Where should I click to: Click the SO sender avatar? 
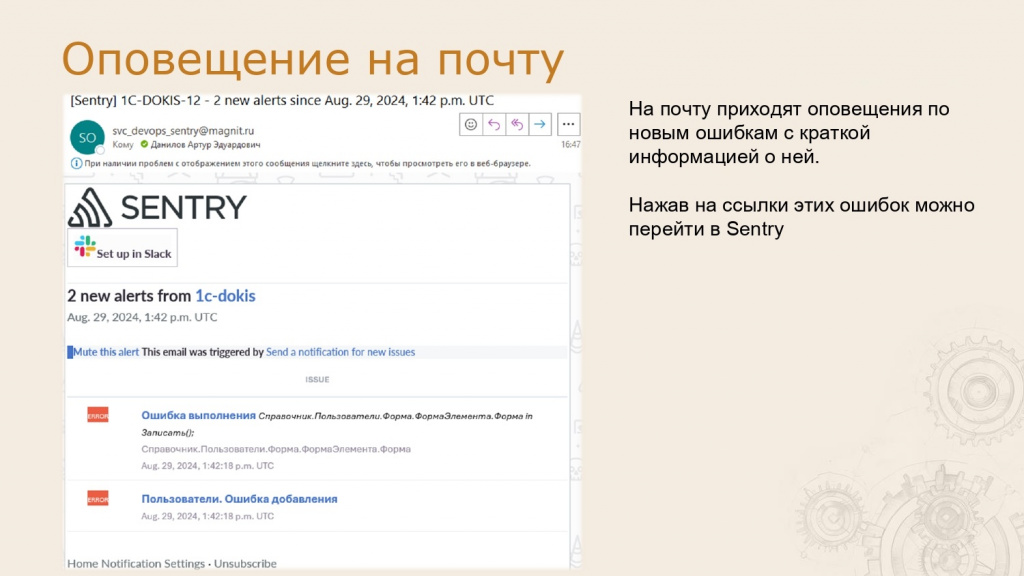(x=87, y=137)
